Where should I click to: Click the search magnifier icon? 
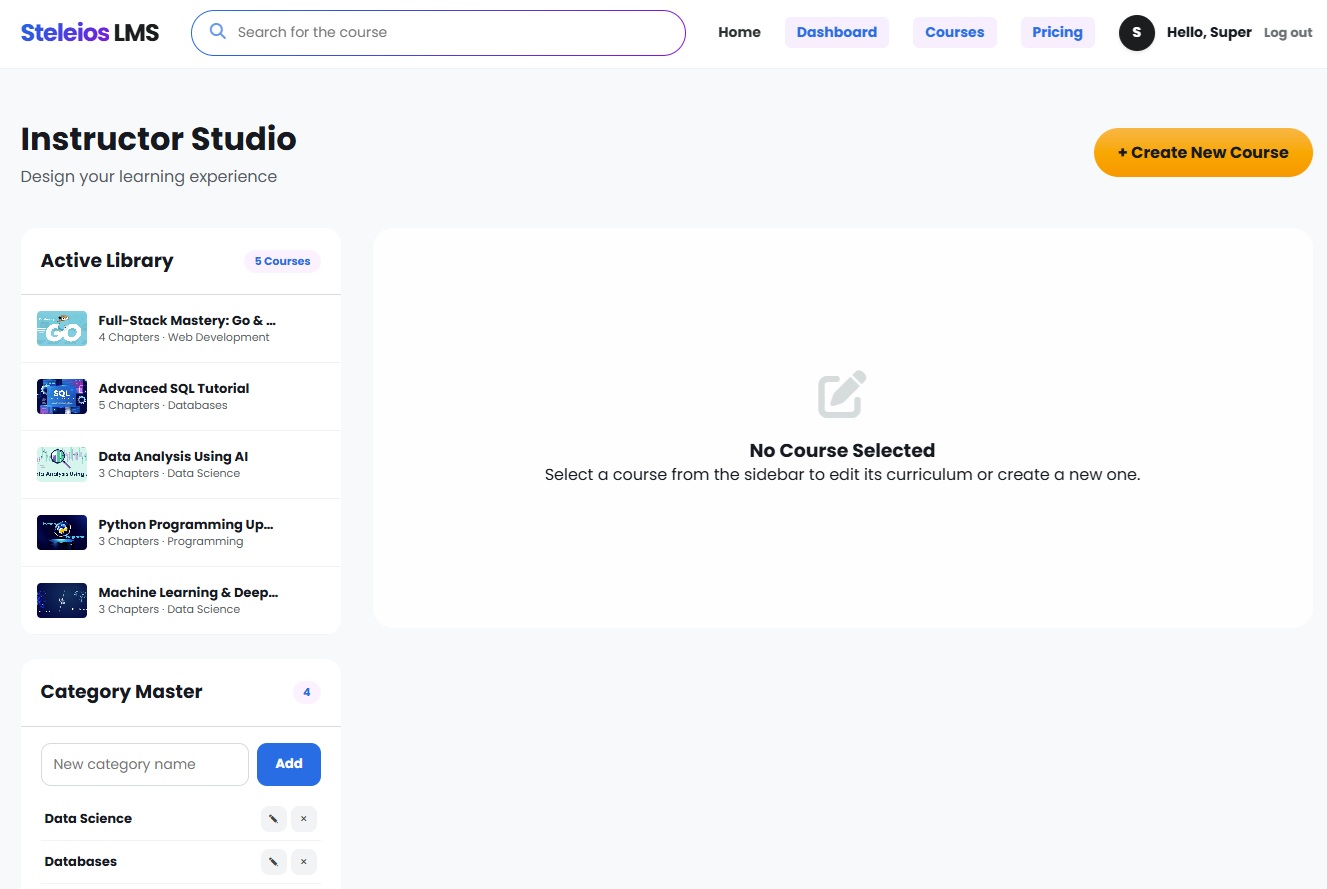pyautogui.click(x=217, y=32)
